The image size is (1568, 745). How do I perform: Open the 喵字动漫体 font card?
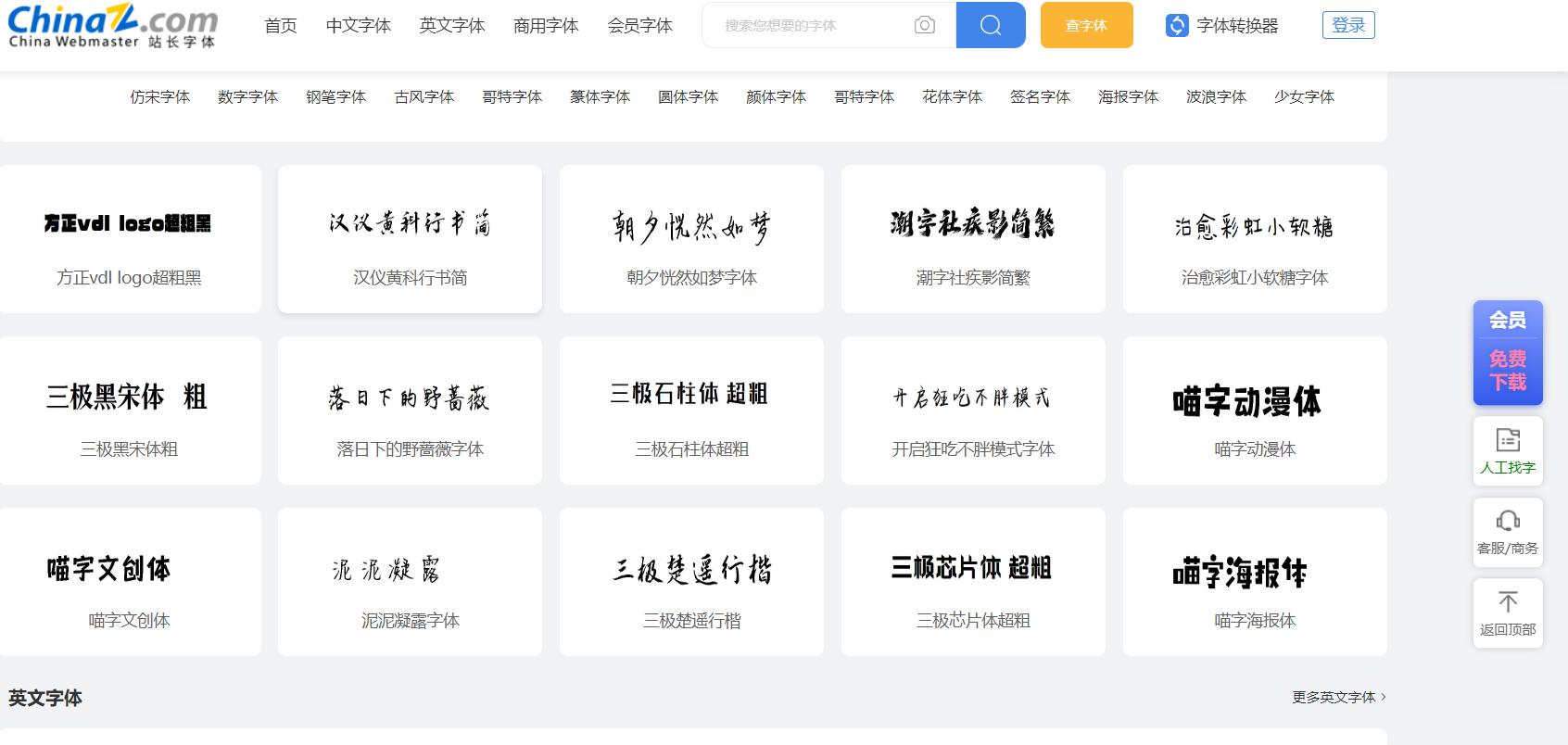pyautogui.click(x=1255, y=410)
